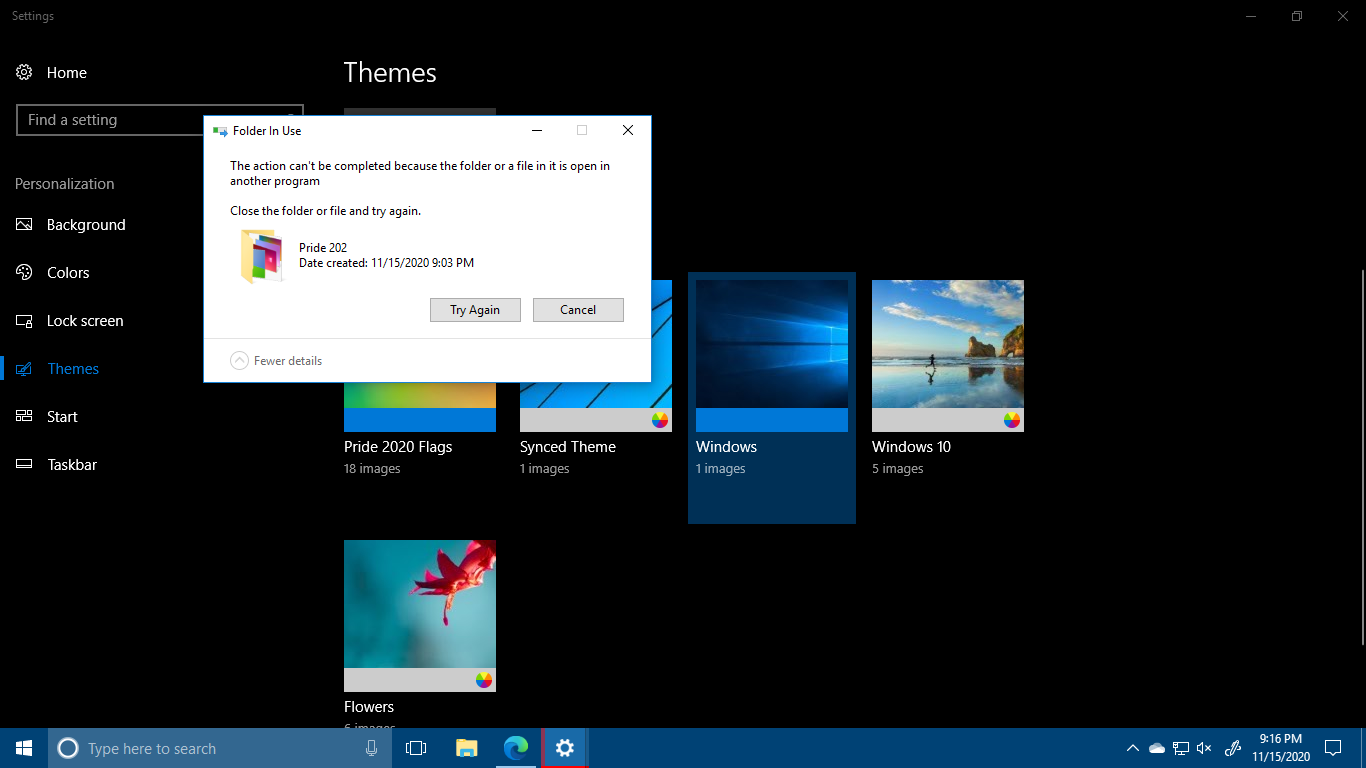Click the Lock screen monitor icon

[24, 321]
